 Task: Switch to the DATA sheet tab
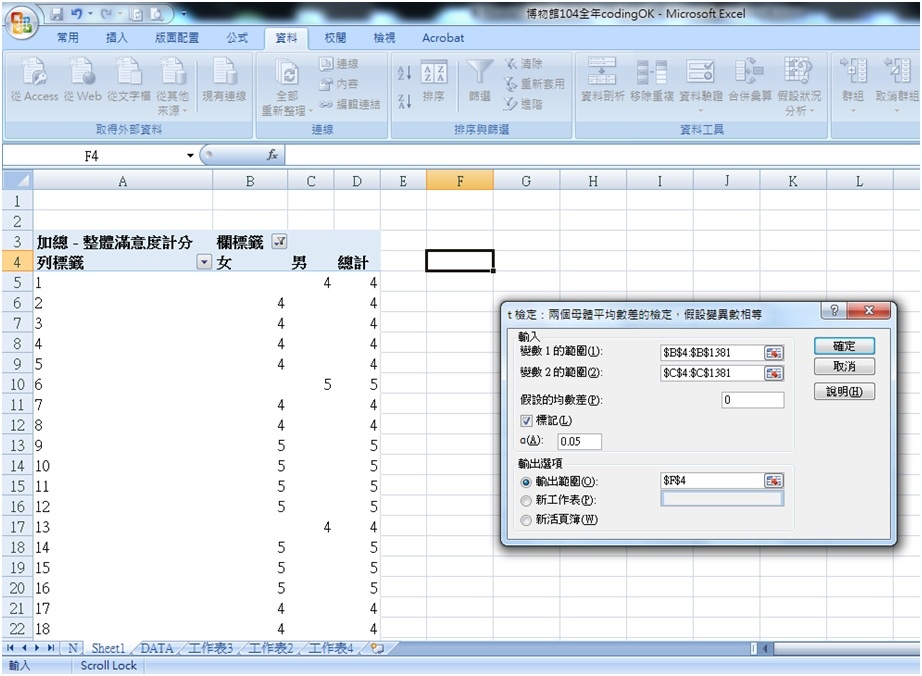157,648
